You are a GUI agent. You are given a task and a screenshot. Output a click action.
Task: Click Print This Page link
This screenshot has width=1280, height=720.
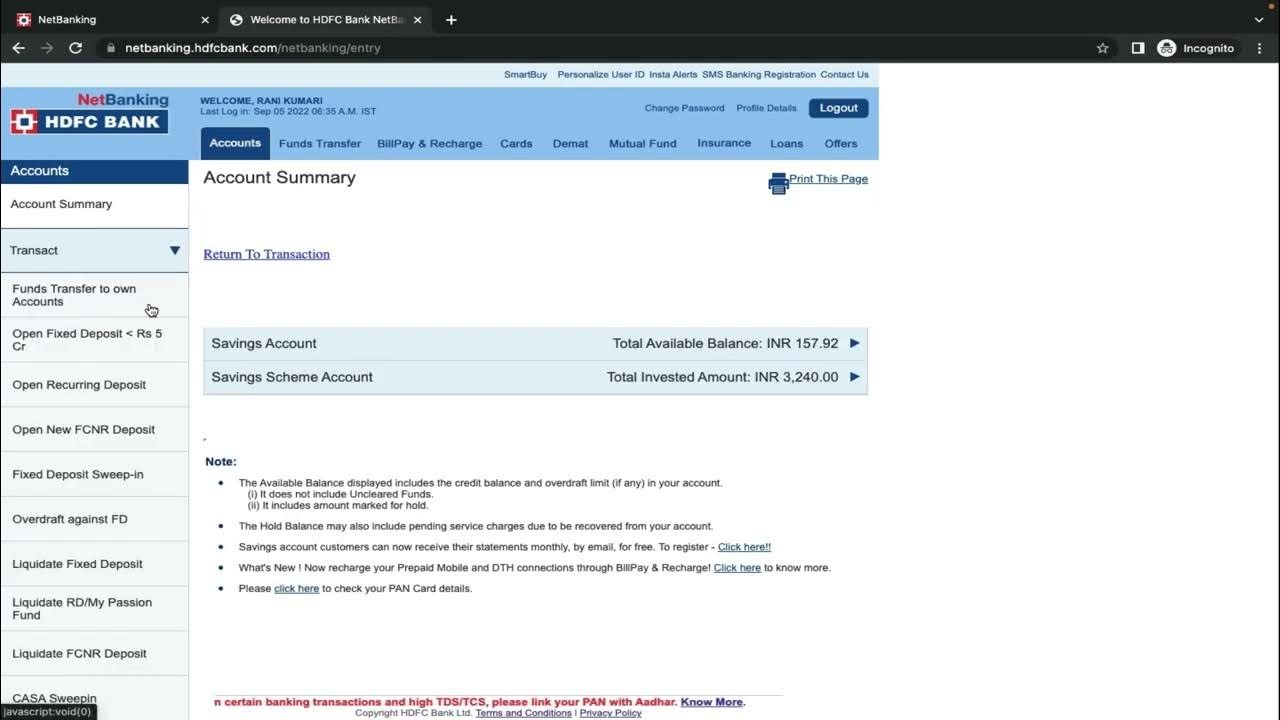pyautogui.click(x=829, y=179)
